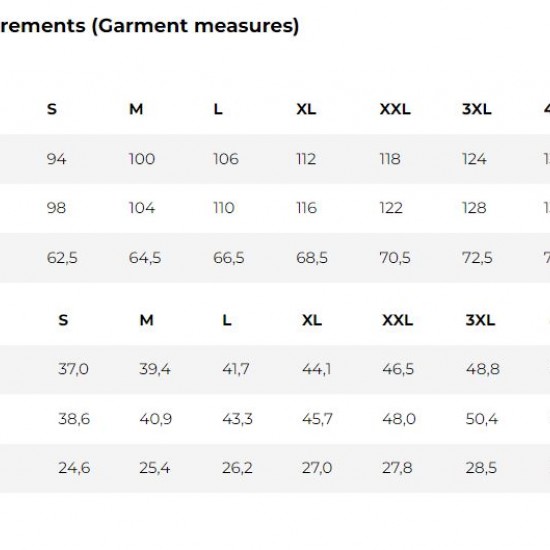Click the value 62,5 in top table
The height and width of the screenshot is (550, 550).
(x=62, y=258)
